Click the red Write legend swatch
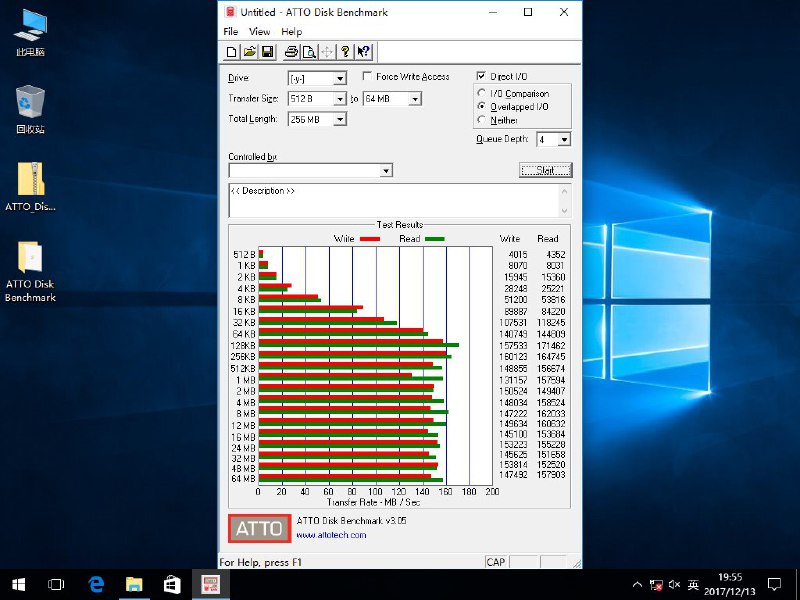This screenshot has width=800, height=600. (x=369, y=239)
